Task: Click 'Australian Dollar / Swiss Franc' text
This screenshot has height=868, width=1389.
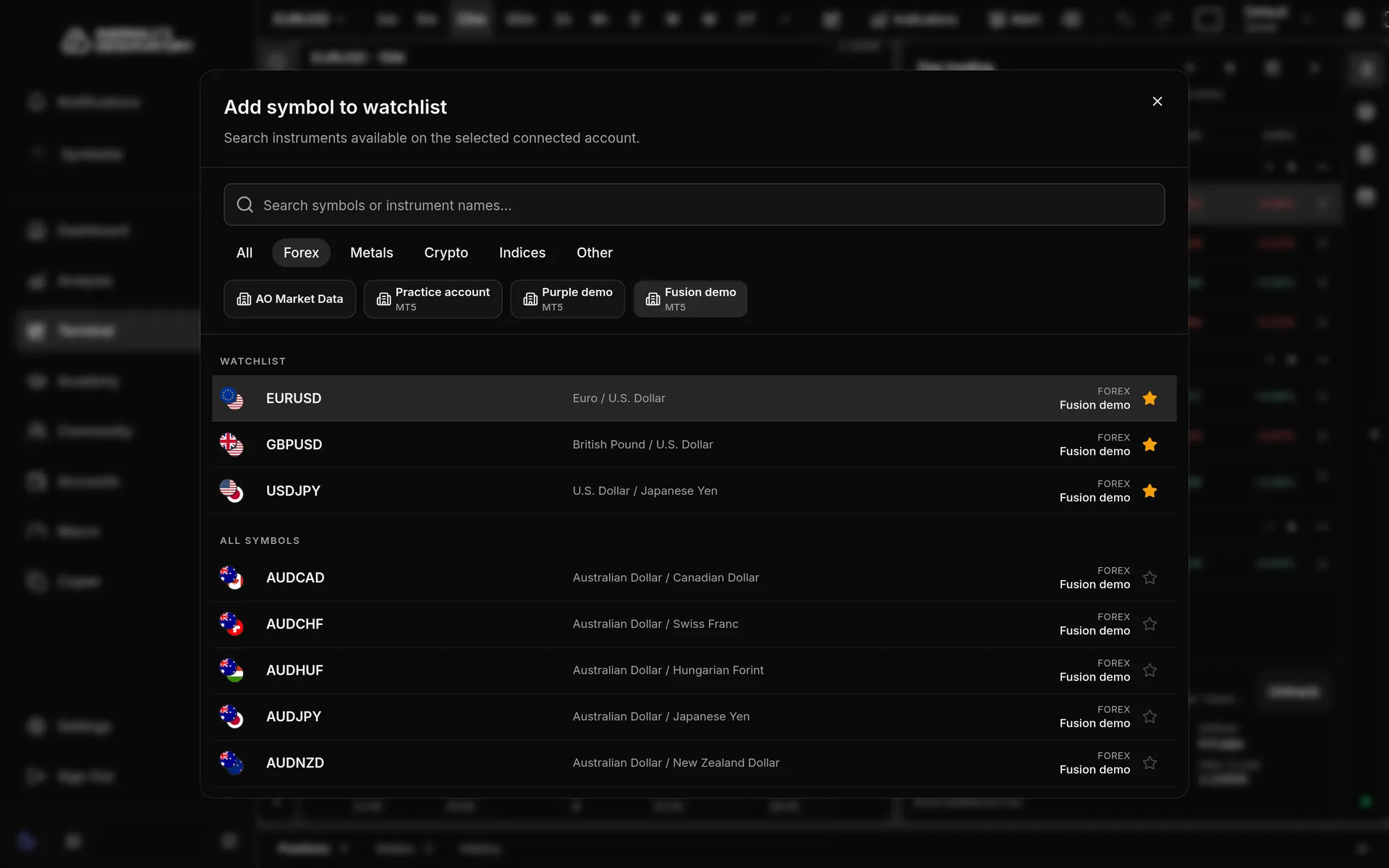Action: click(655, 624)
